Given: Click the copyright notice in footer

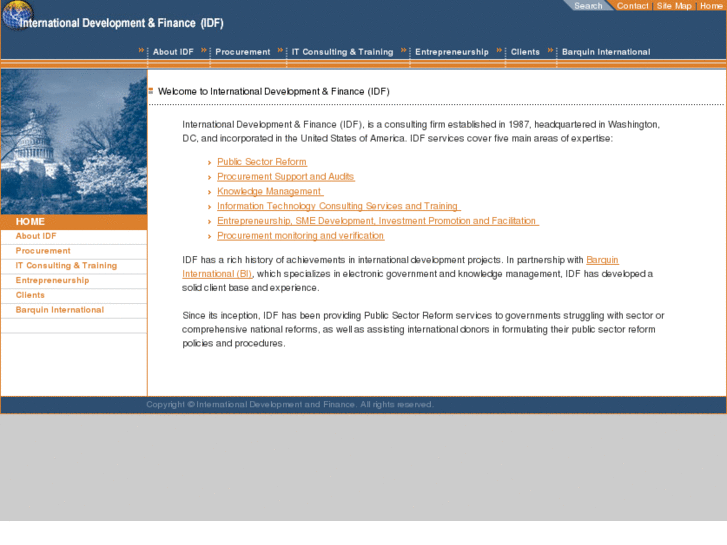Looking at the screenshot, I should [290, 404].
